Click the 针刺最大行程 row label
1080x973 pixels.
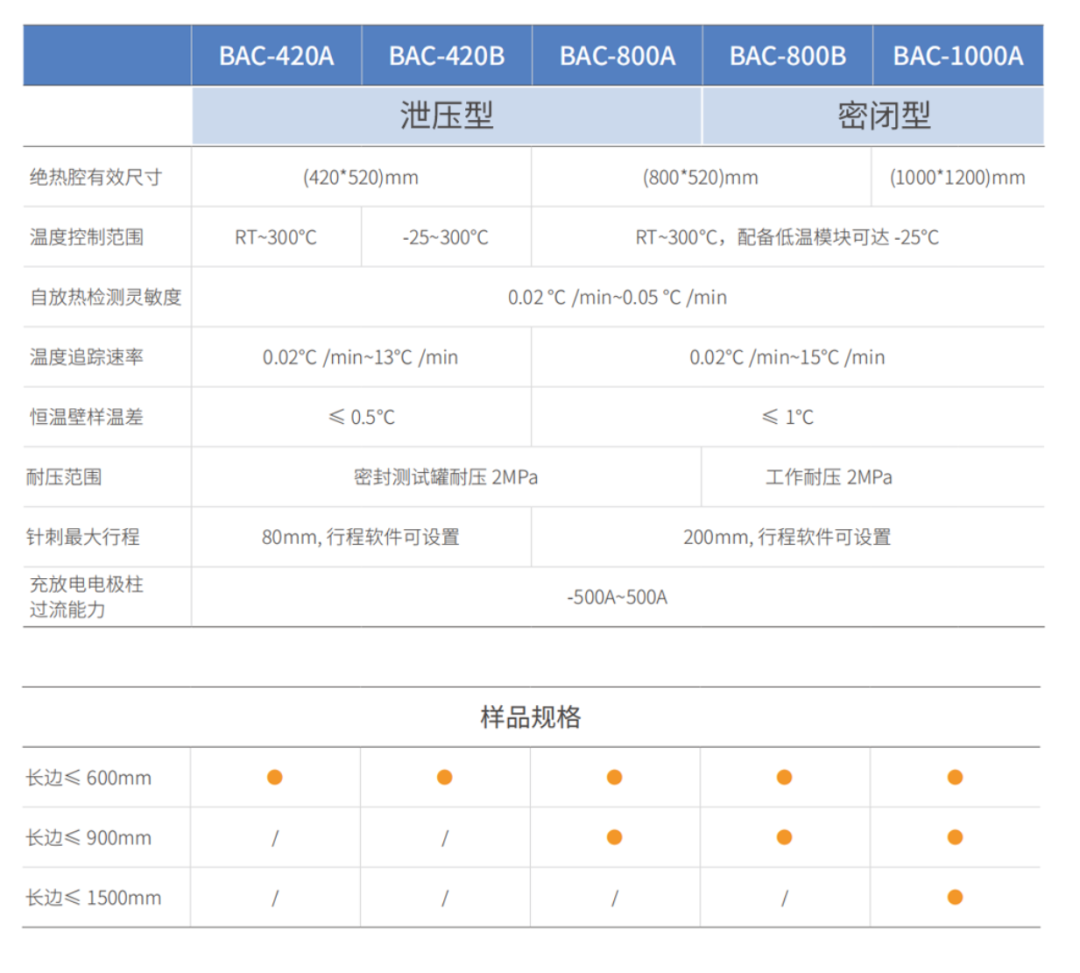(83, 537)
